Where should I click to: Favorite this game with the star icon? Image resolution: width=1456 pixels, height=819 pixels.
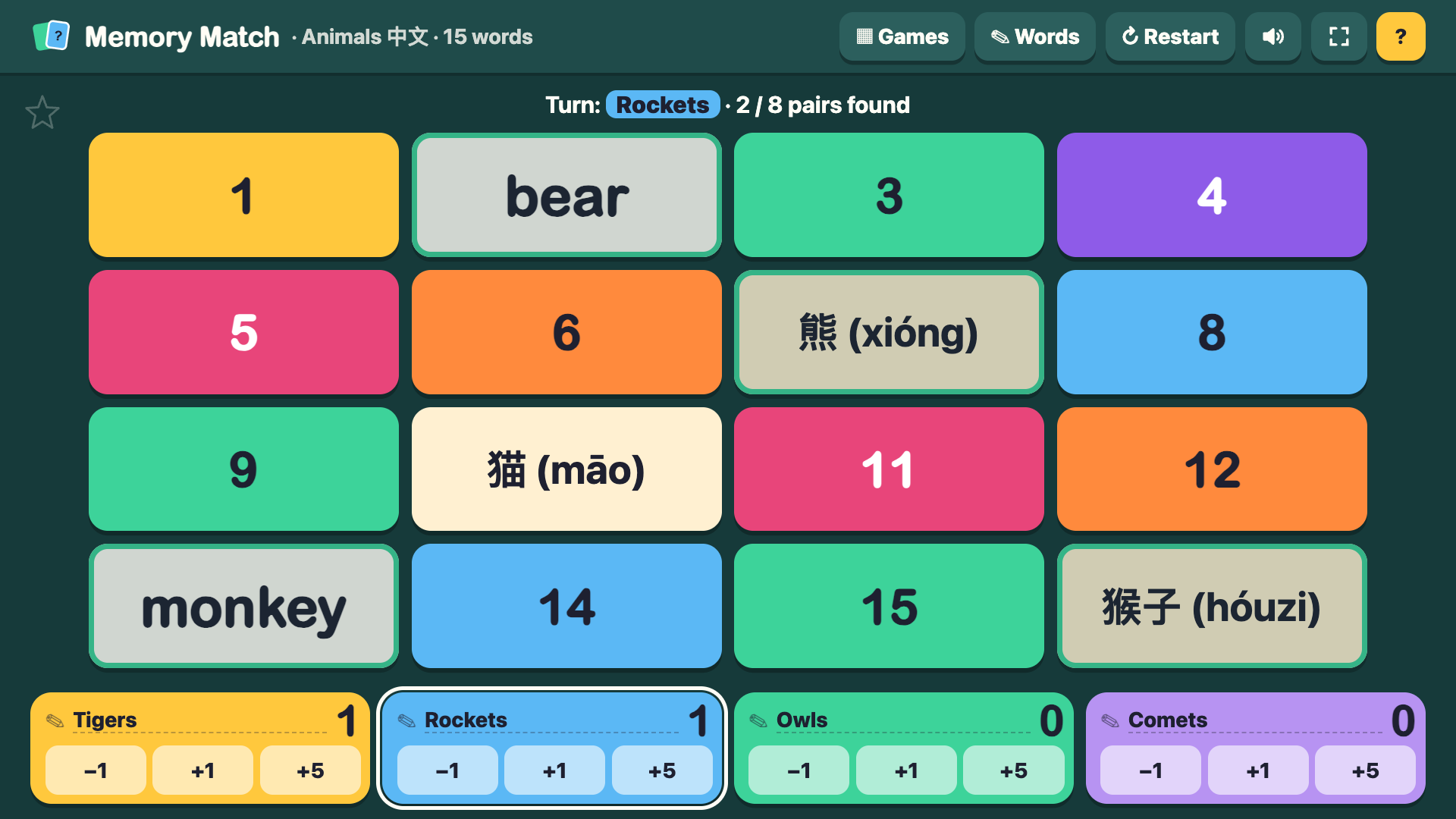pos(42,112)
